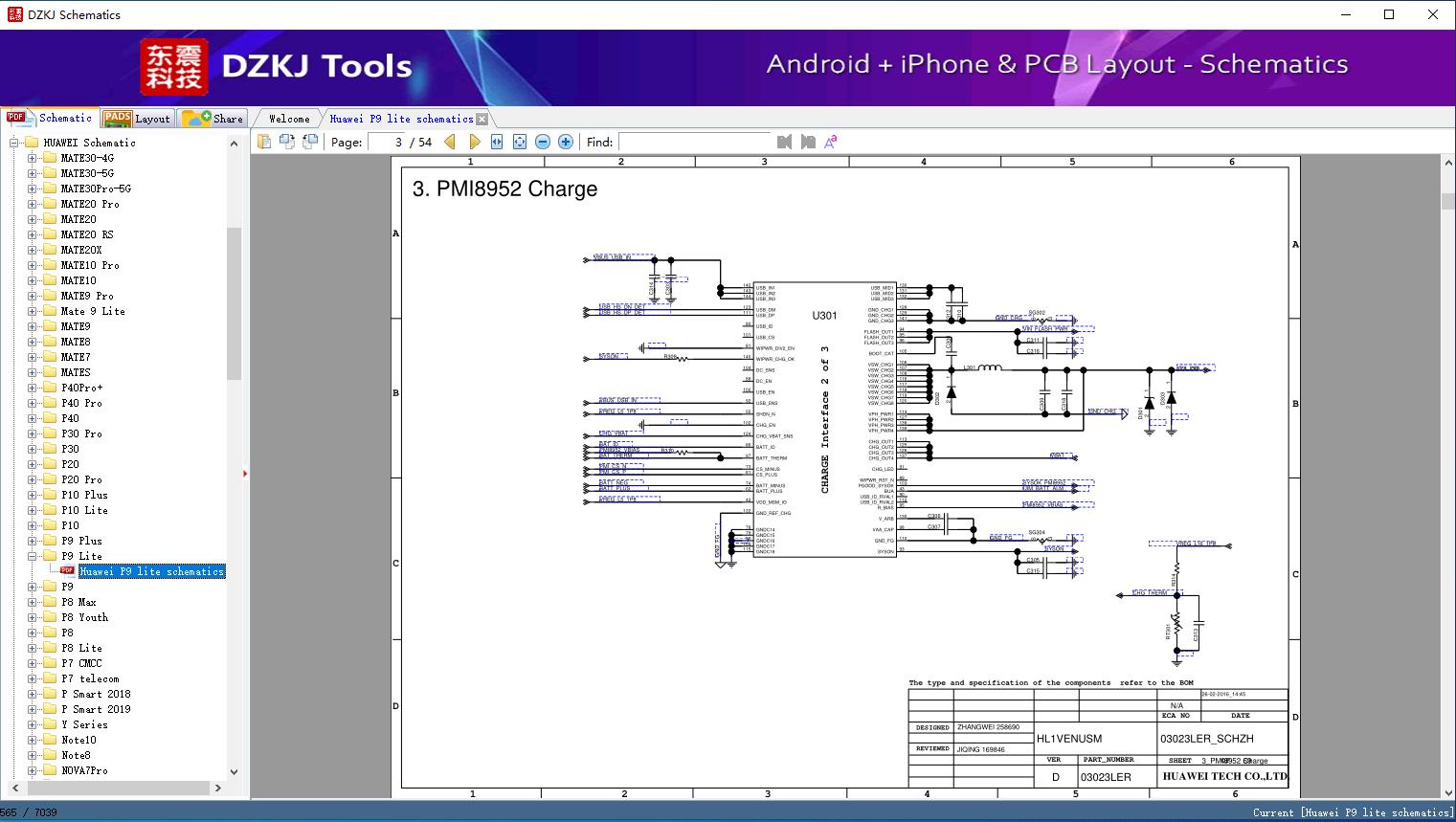Click the PDF file icon under P9 Lite

67,571
